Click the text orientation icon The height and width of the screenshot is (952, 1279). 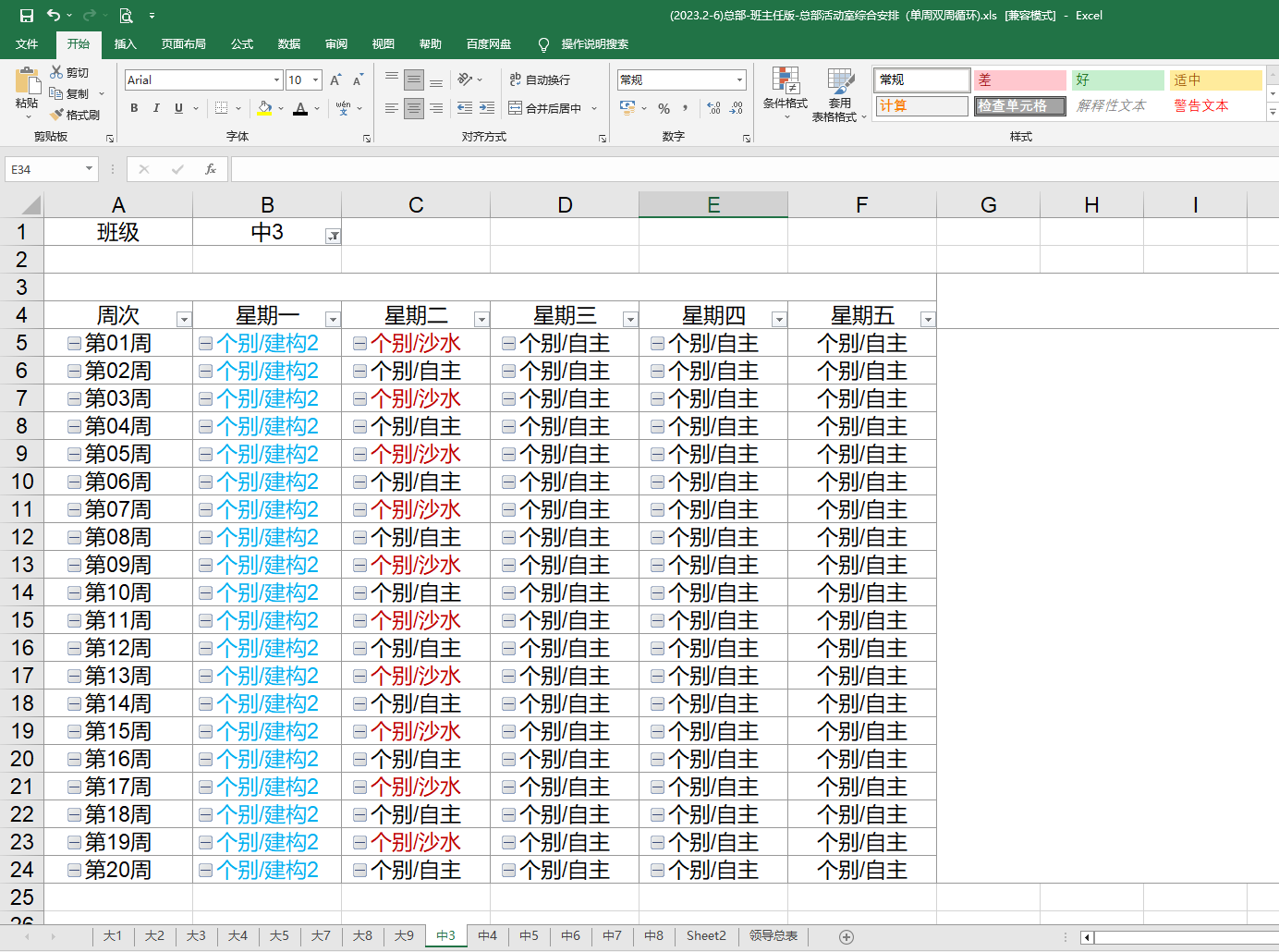pos(465,80)
